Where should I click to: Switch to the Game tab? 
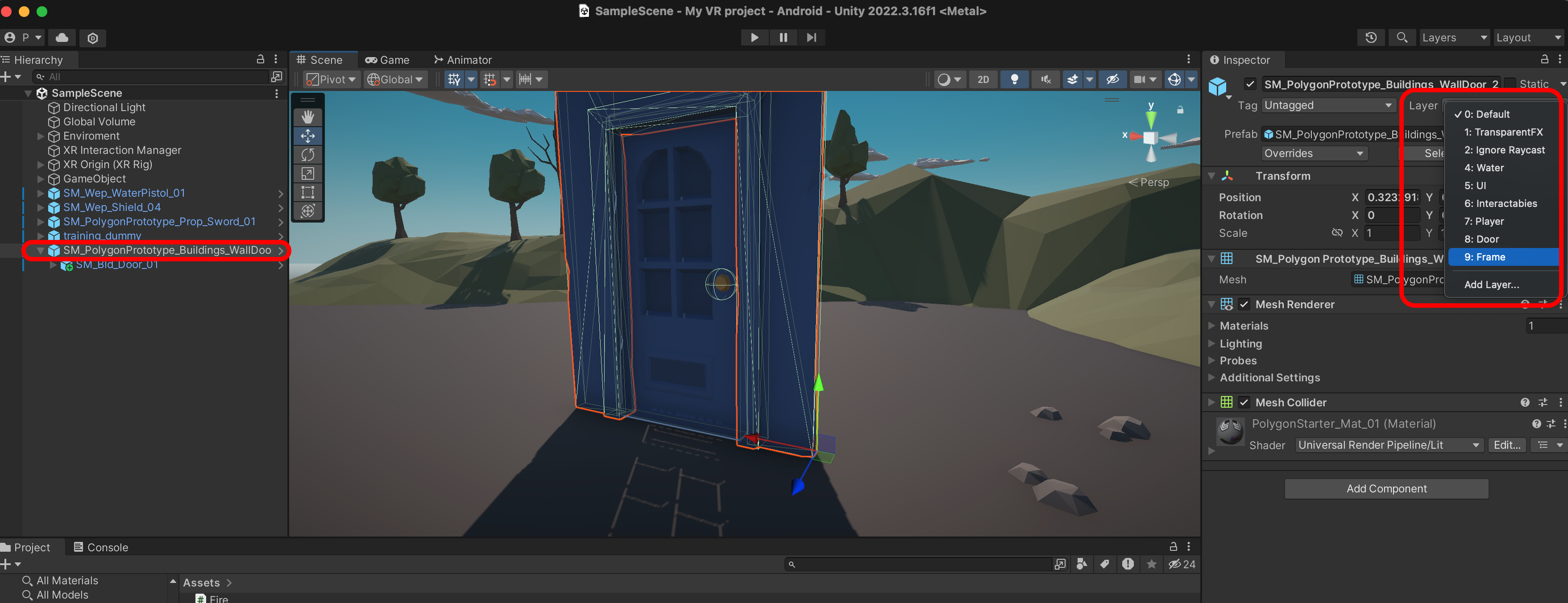pyautogui.click(x=387, y=60)
